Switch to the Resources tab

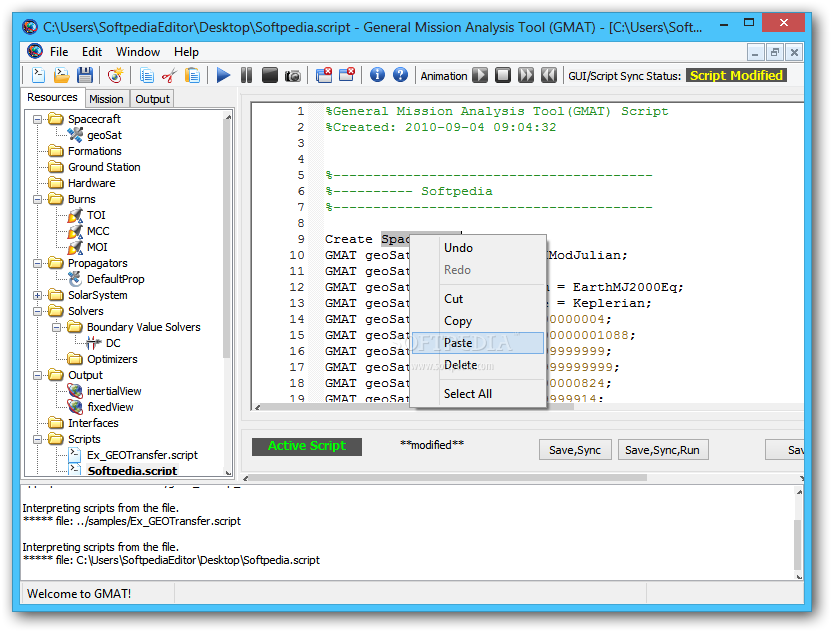(x=52, y=97)
